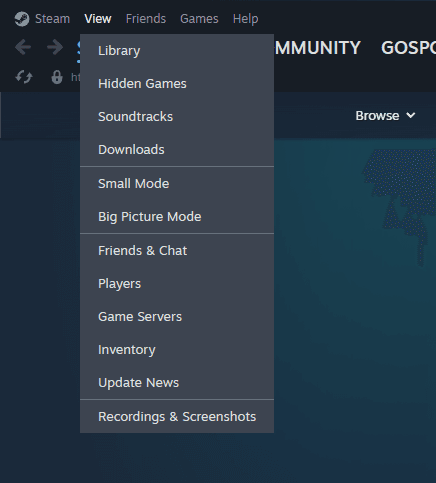Screen dimensions: 436x483
Task: Expand the Browse dropdown
Action: 385,116
